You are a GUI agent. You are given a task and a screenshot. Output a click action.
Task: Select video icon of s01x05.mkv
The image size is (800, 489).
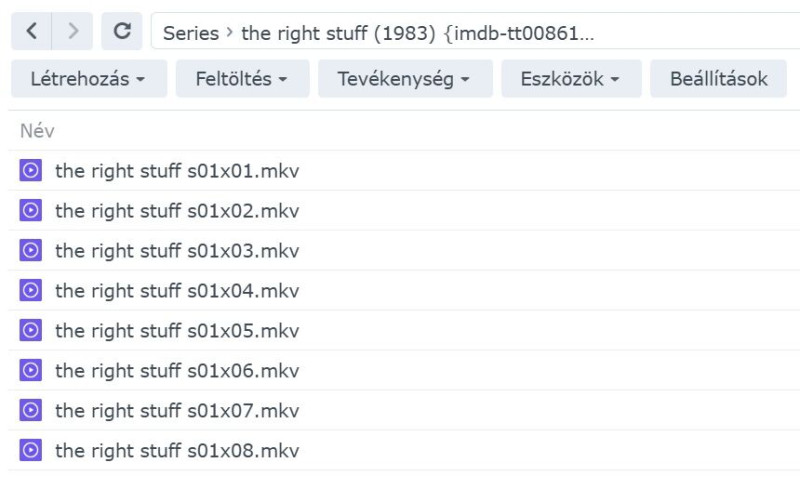click(x=31, y=330)
